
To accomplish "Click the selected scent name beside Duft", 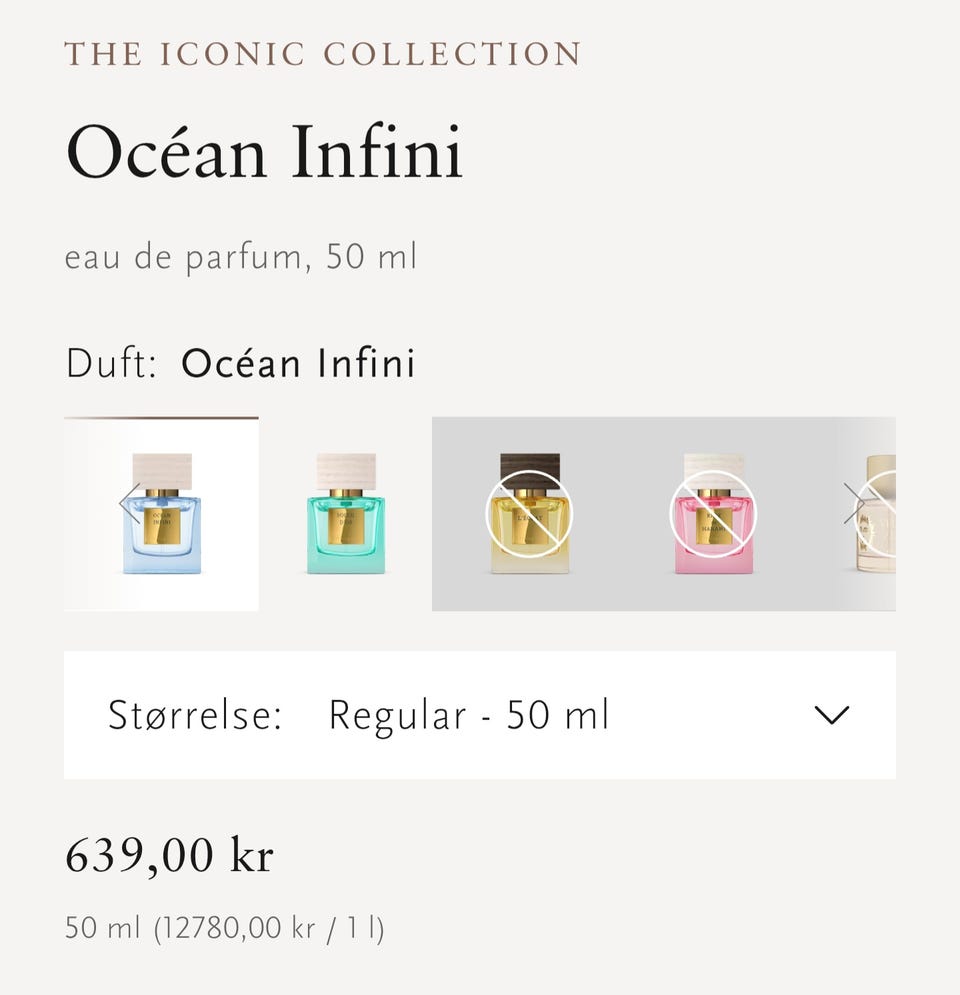I will [298, 363].
